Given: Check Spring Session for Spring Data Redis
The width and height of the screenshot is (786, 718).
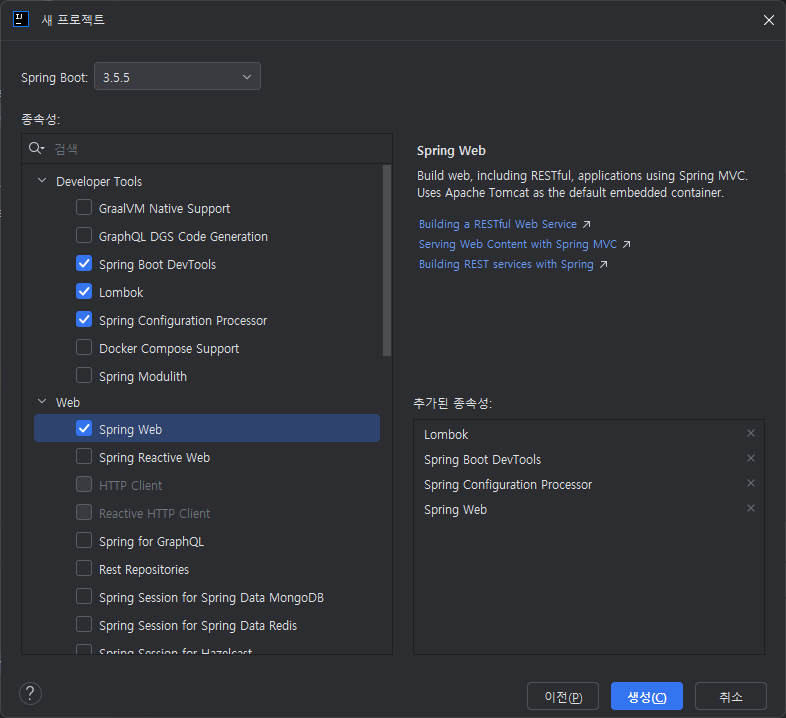Looking at the screenshot, I should coord(84,625).
